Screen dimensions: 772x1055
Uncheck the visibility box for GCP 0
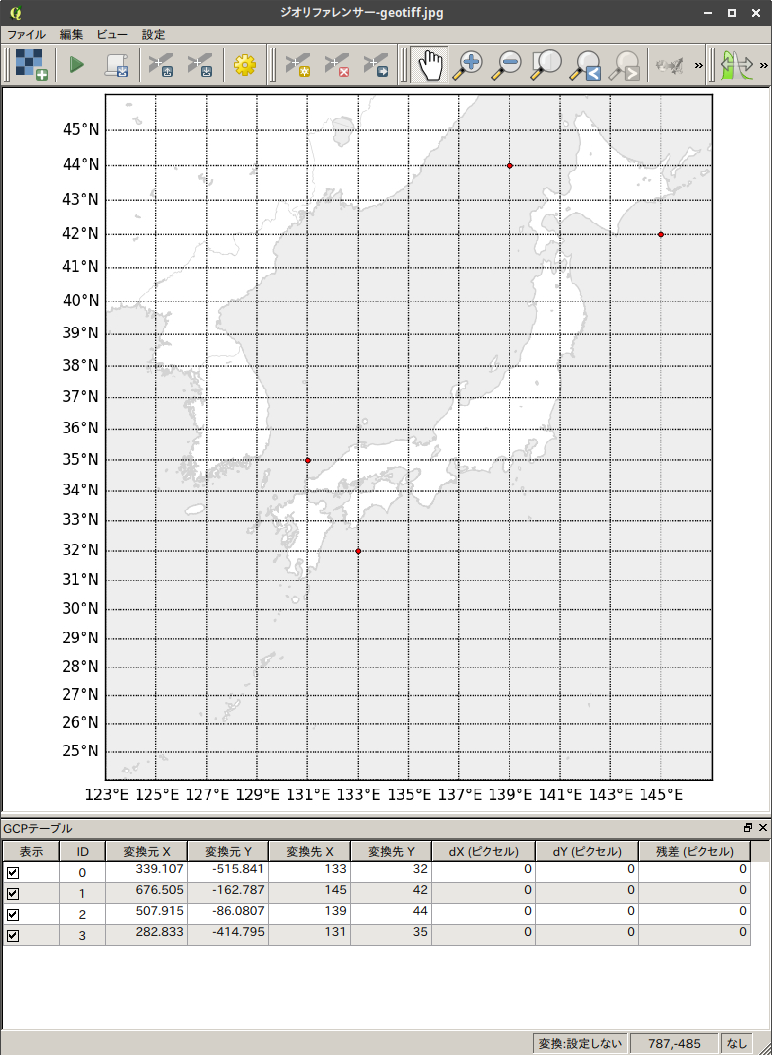click(x=13, y=873)
